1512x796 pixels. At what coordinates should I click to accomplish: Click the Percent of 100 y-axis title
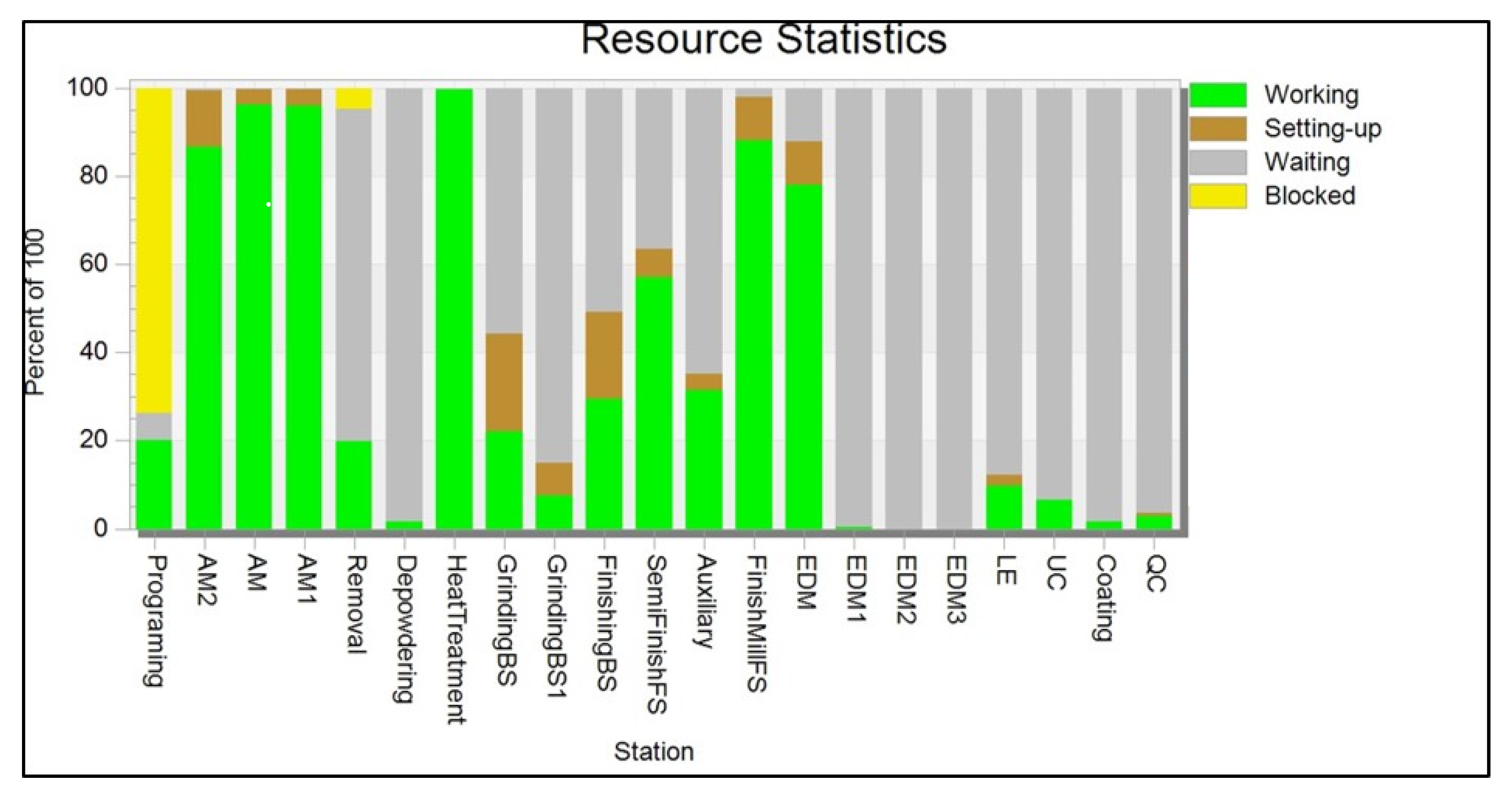[x=35, y=312]
